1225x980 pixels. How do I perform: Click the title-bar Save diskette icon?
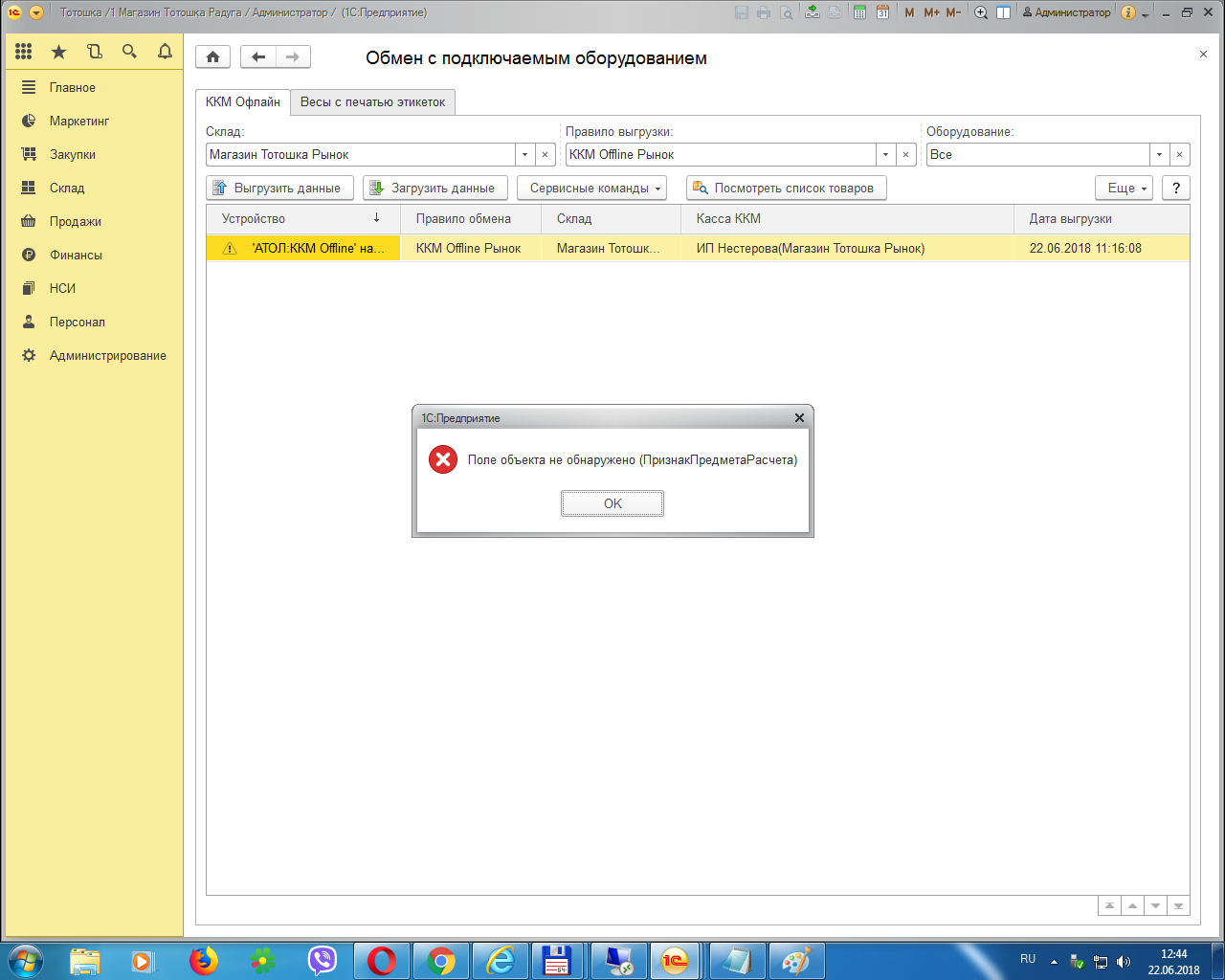tap(742, 12)
